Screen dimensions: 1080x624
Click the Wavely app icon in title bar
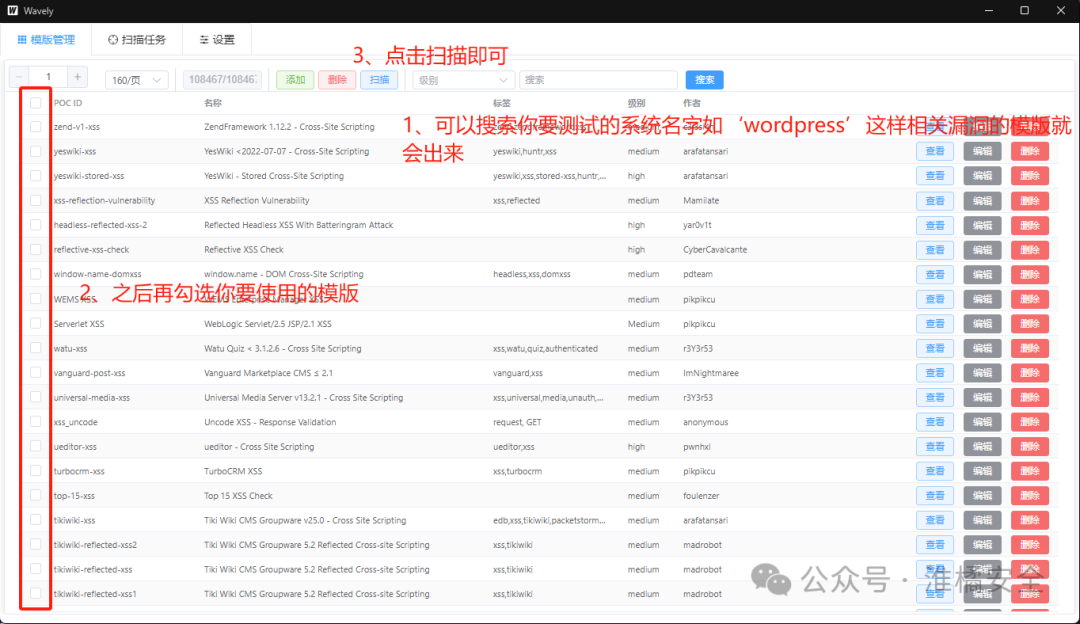coord(12,10)
